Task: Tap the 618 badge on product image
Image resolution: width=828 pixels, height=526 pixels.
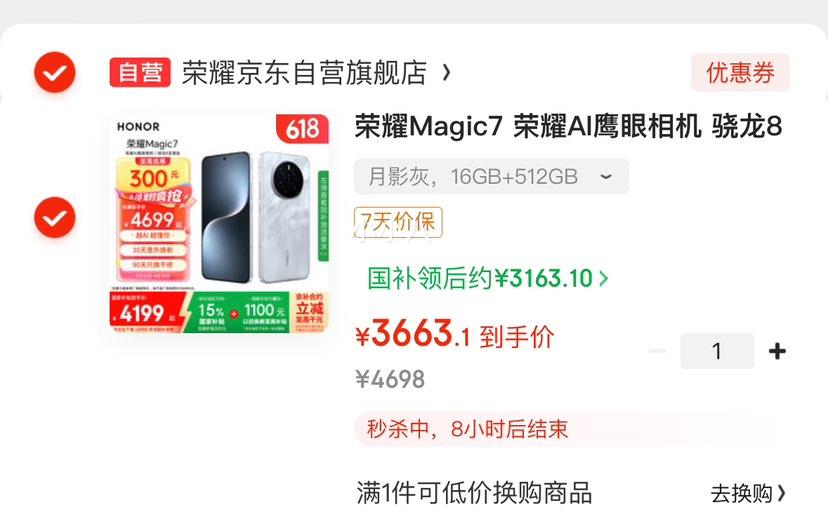Action: pyautogui.click(x=303, y=128)
